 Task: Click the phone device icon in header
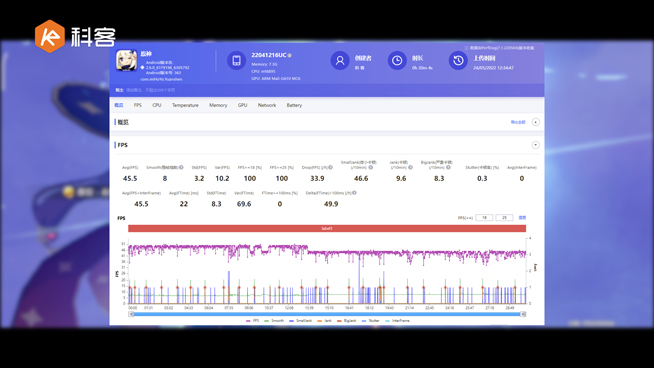(x=236, y=60)
